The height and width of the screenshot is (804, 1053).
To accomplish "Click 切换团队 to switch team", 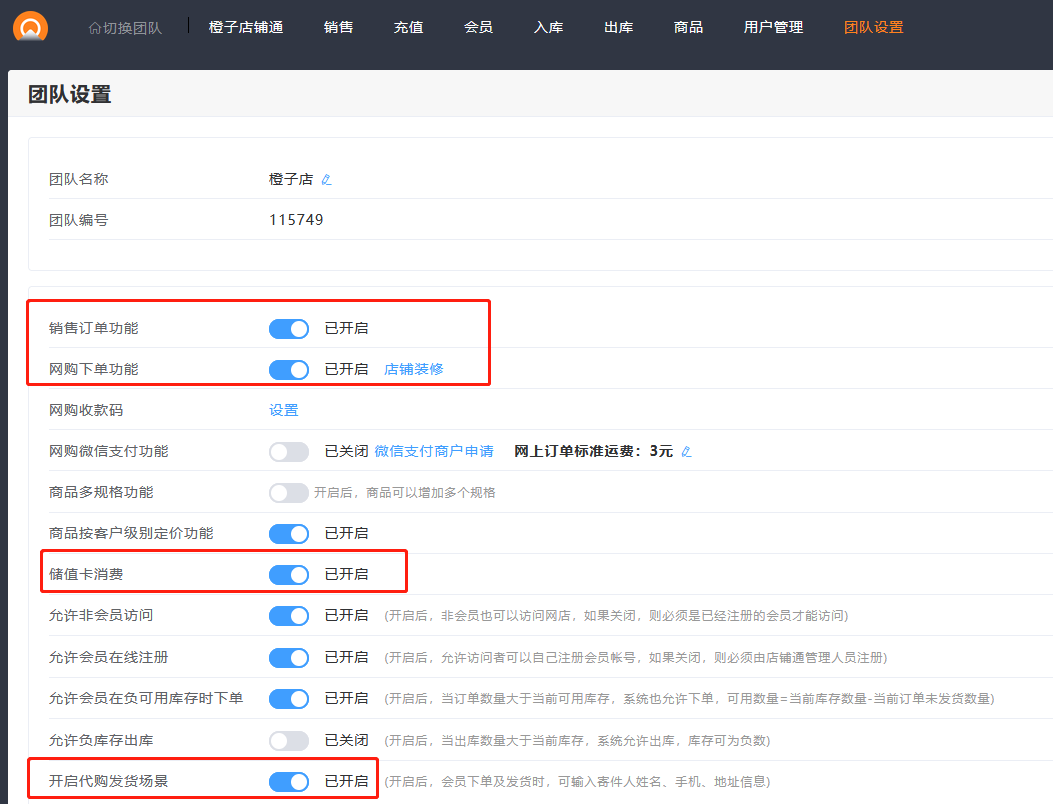I will [125, 28].
